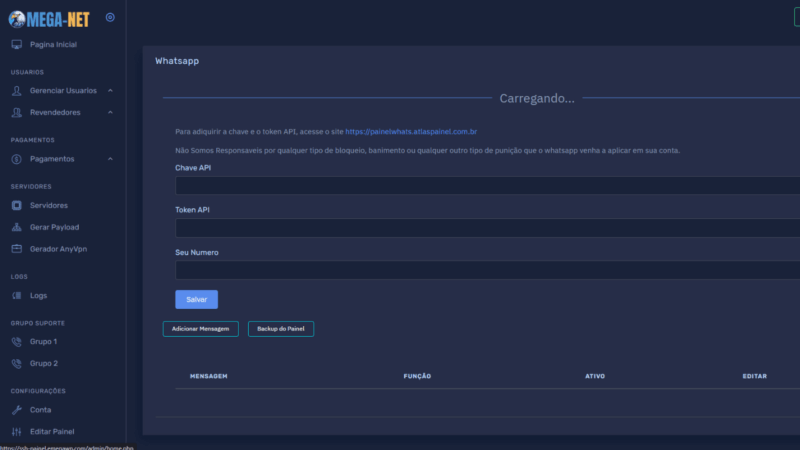Click the Servidores chip icon
The height and width of the screenshot is (450, 800).
pos(17,206)
